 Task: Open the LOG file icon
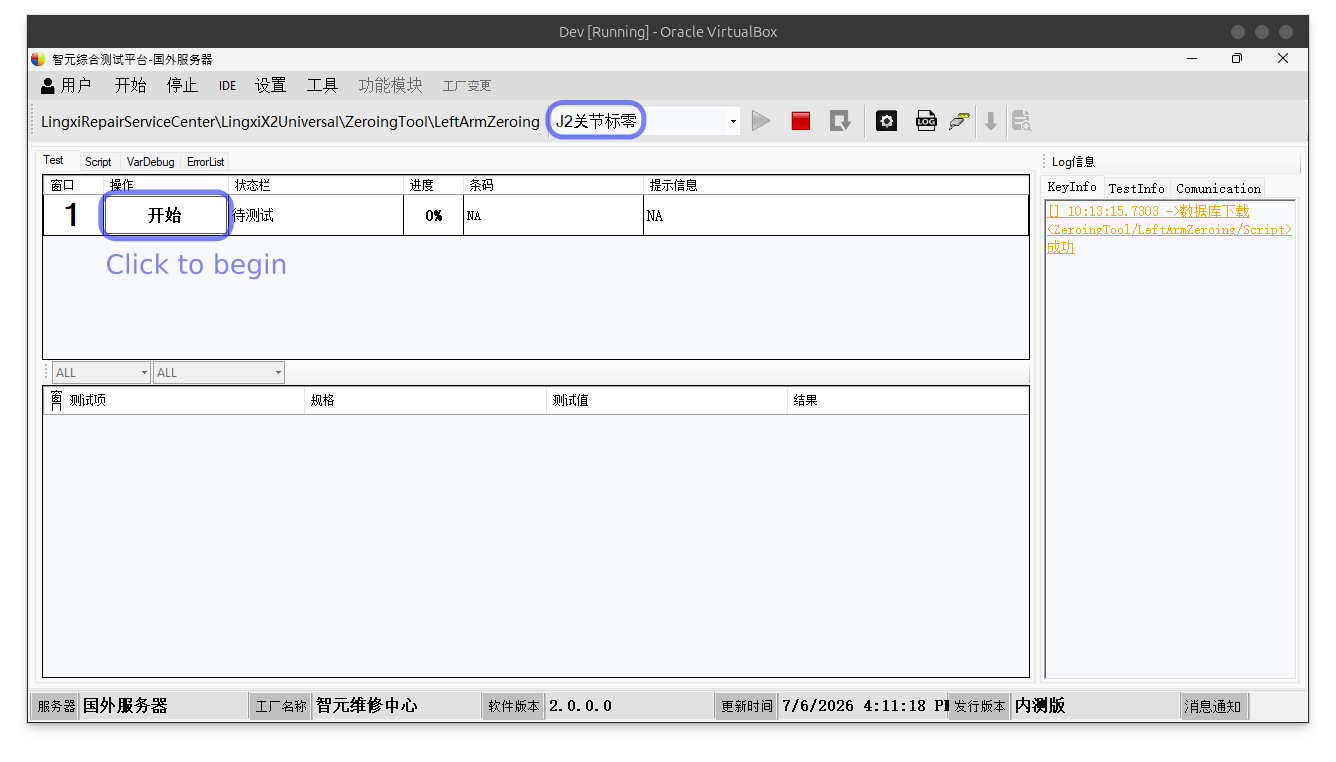coord(926,121)
